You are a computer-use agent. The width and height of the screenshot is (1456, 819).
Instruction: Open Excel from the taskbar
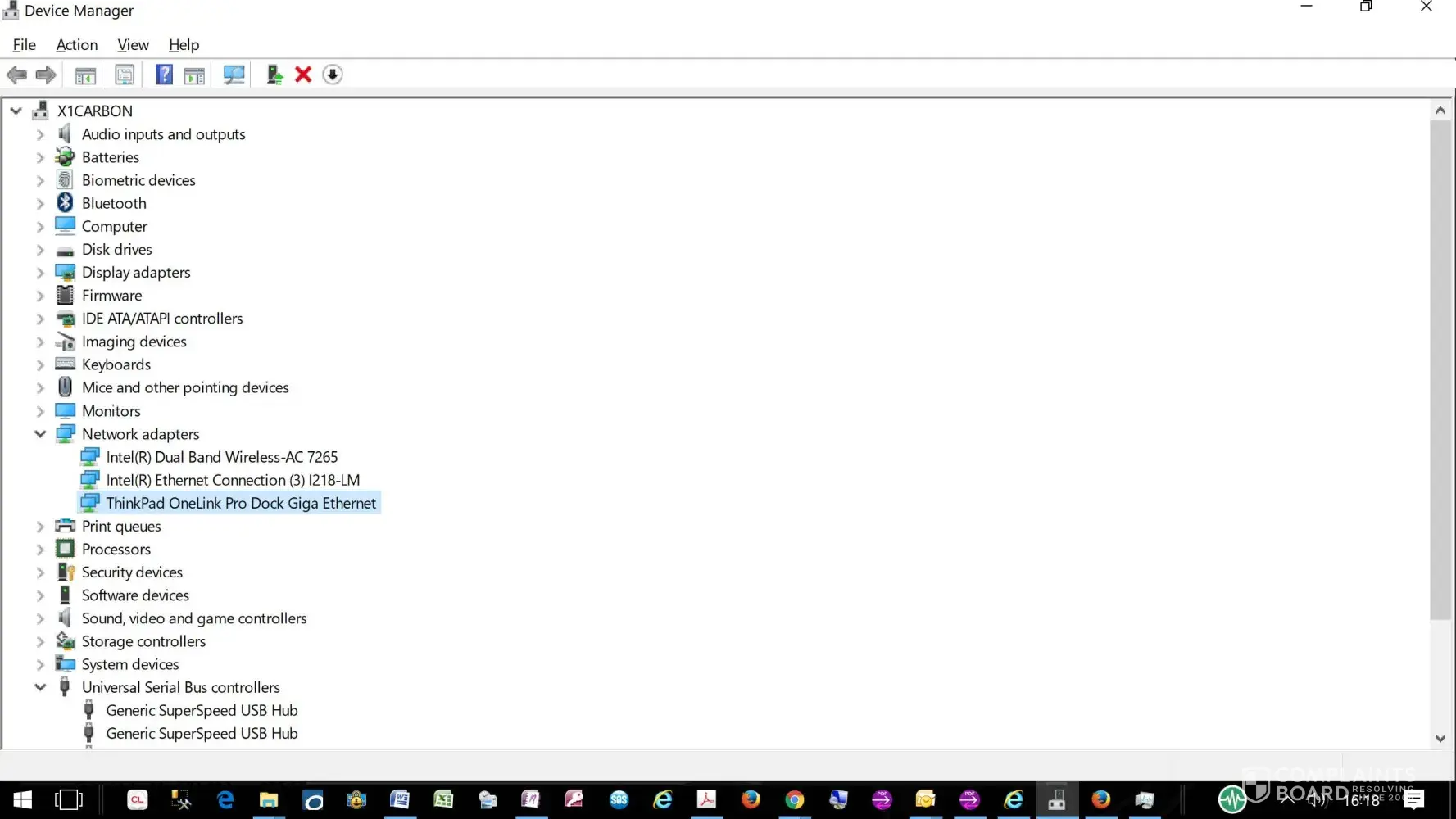[x=443, y=799]
